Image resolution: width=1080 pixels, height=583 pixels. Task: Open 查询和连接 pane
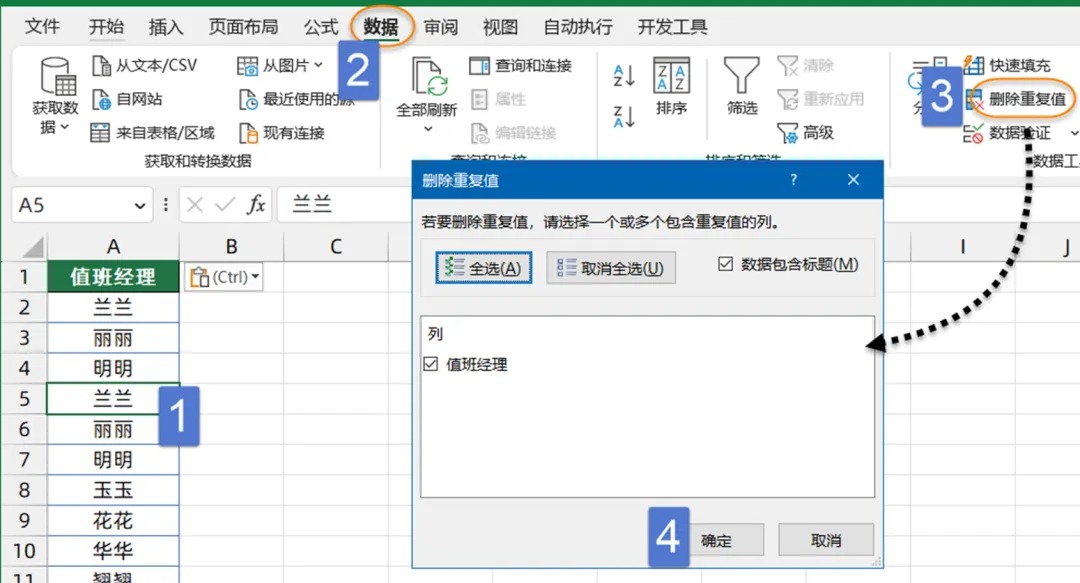pos(521,65)
